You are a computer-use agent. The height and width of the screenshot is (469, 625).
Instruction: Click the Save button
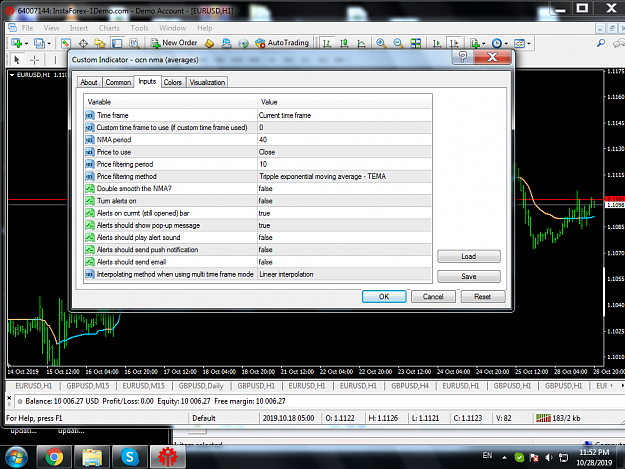pyautogui.click(x=469, y=276)
